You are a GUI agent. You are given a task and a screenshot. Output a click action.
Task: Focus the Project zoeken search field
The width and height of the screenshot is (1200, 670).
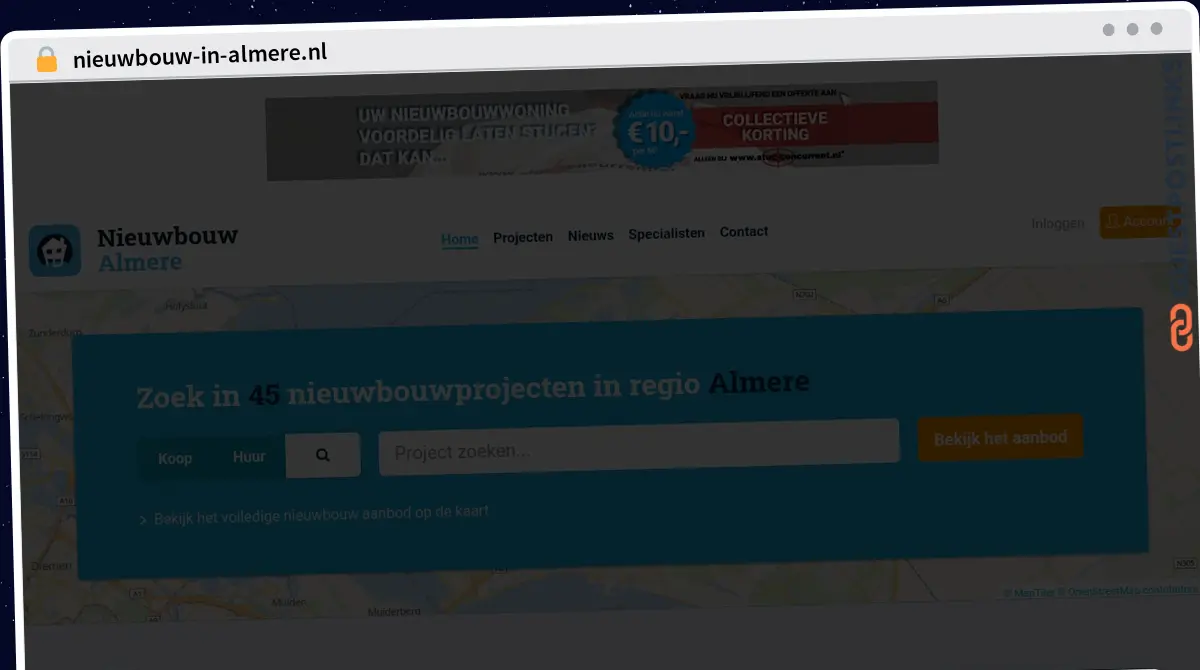[x=639, y=447]
